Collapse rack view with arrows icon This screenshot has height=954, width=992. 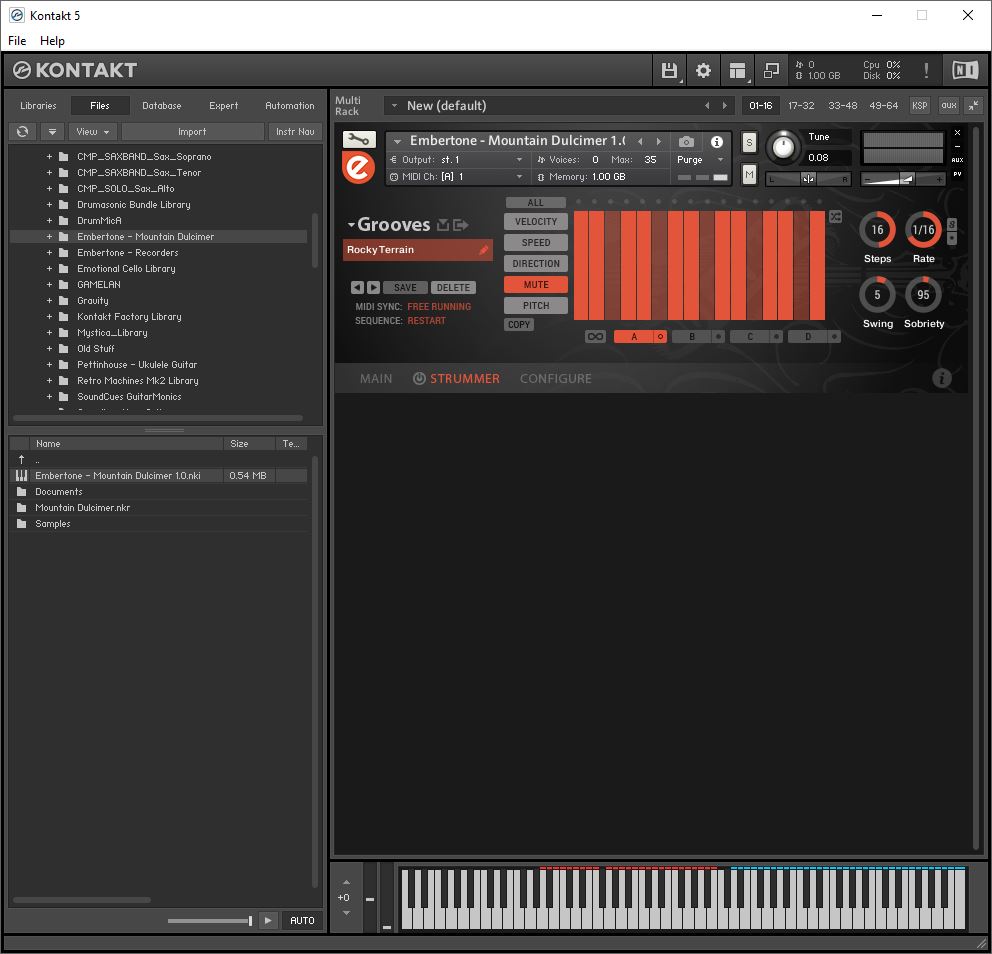[x=974, y=106]
